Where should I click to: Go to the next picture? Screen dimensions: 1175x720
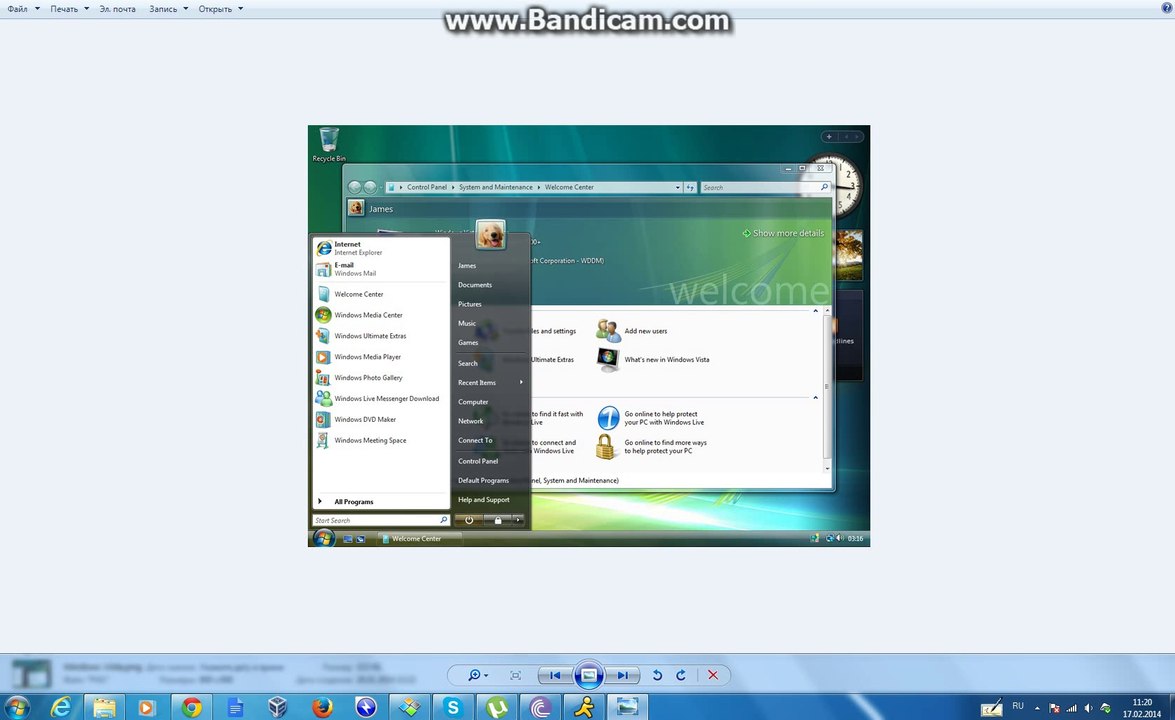623,675
